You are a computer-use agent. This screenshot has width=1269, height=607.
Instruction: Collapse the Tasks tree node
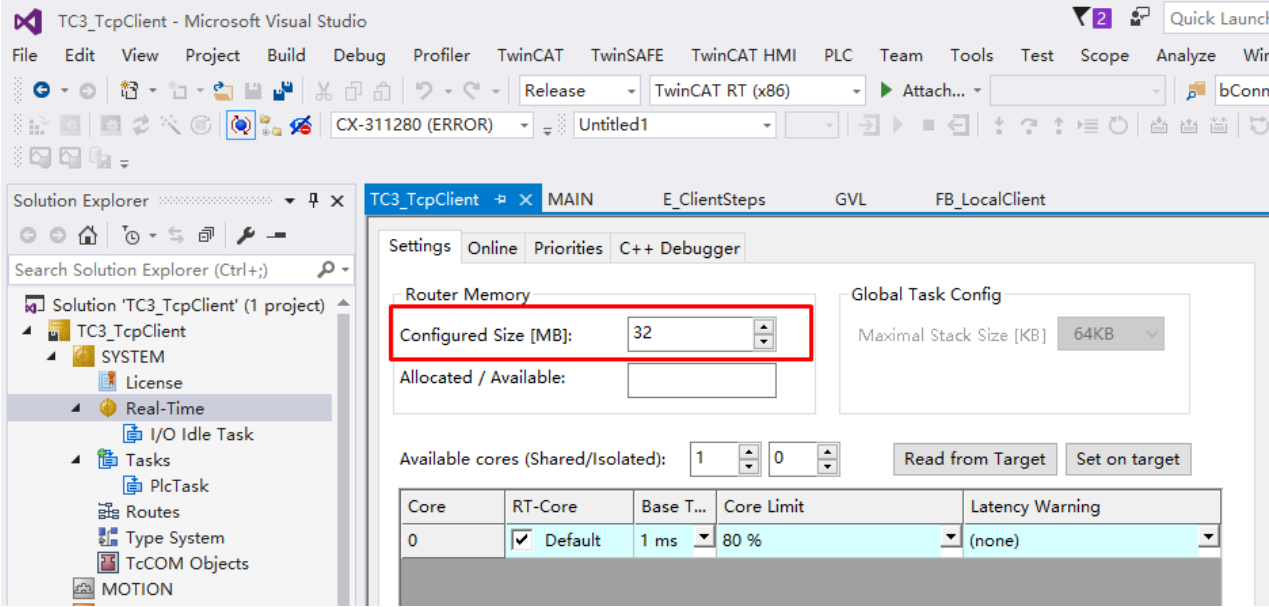pos(76,460)
